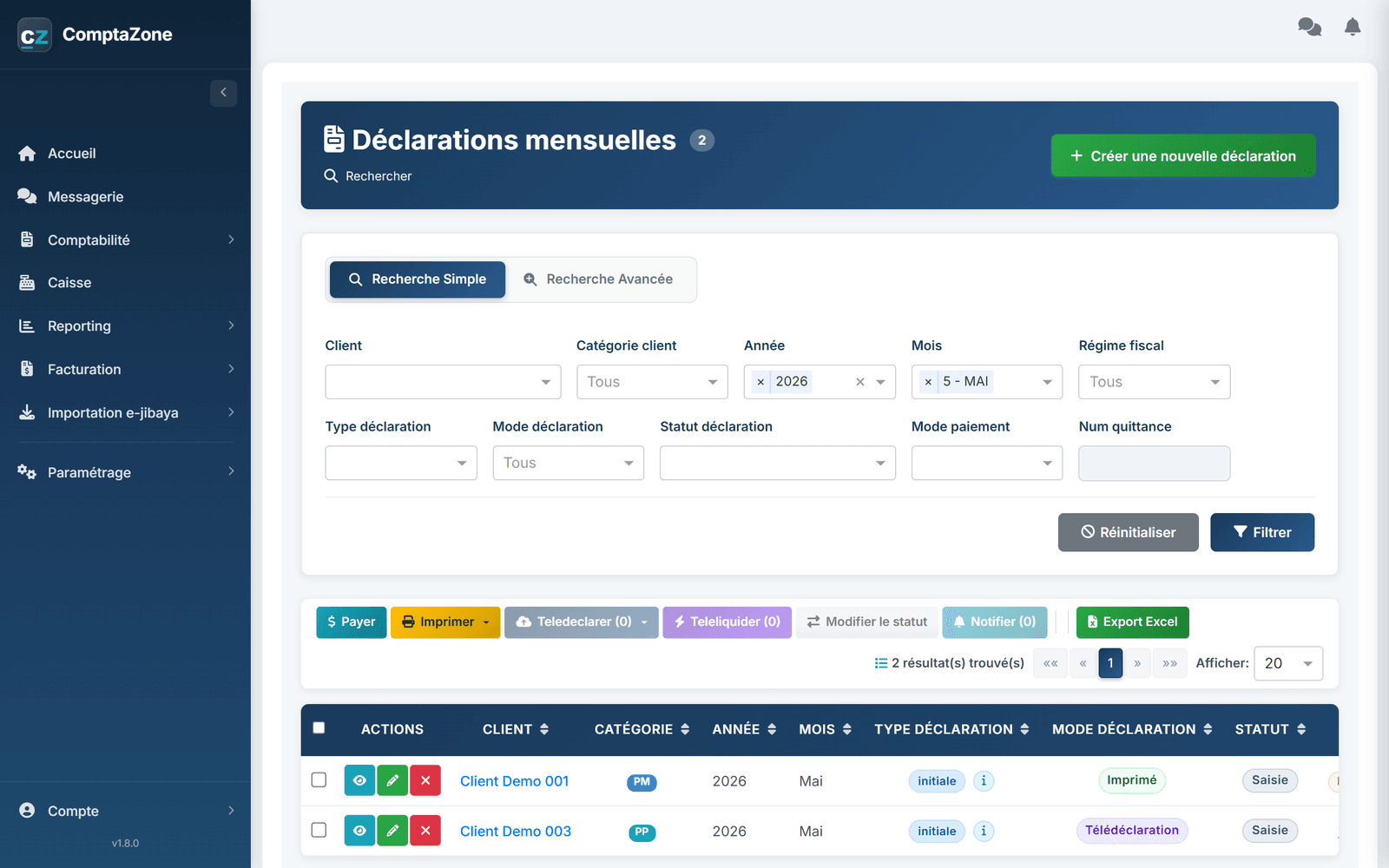
Task: Click the Déclarations mensuelles document icon
Action: click(x=334, y=139)
